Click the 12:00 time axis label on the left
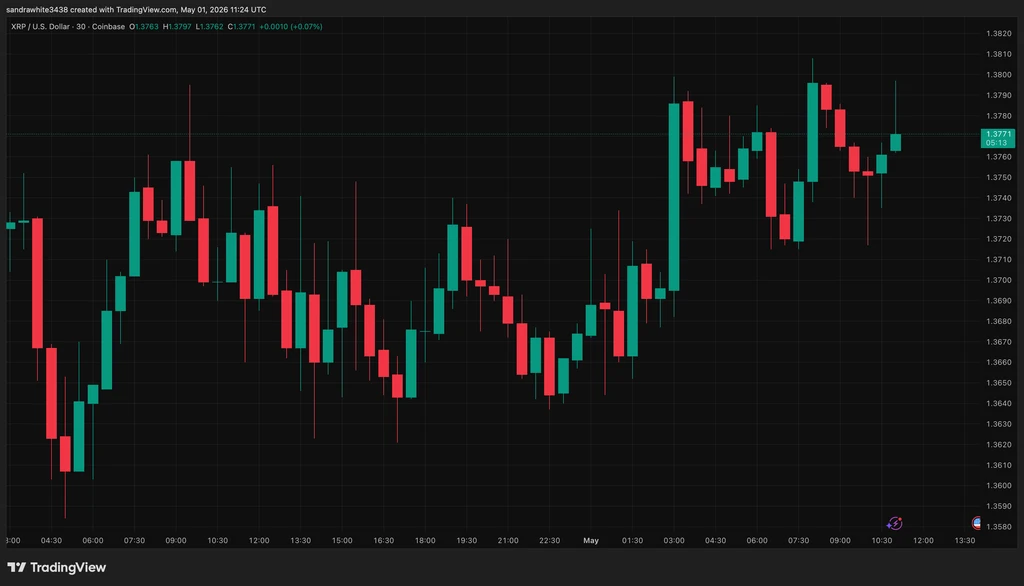The width and height of the screenshot is (1024, 586). 259,540
